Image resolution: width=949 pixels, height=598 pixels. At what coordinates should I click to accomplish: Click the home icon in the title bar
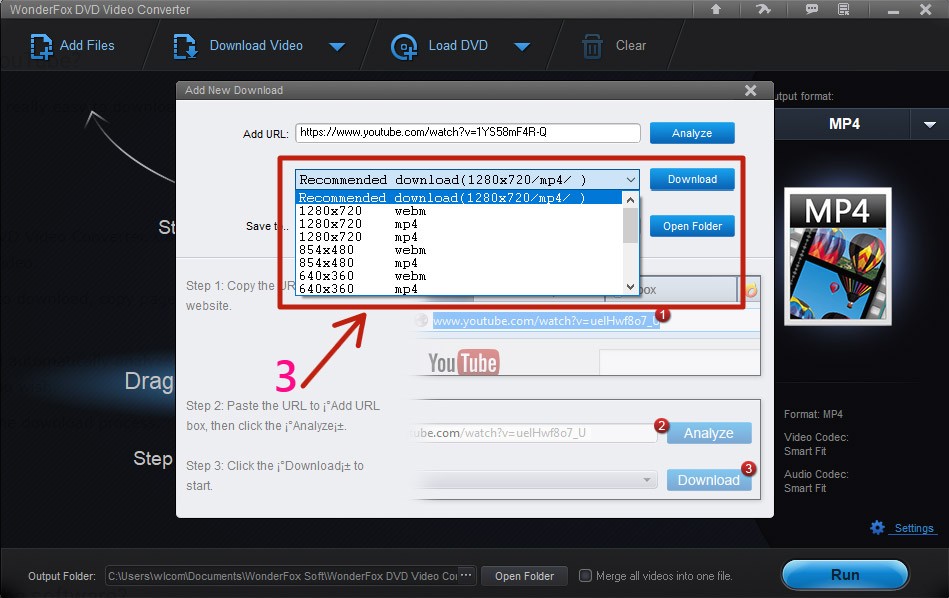tap(716, 10)
